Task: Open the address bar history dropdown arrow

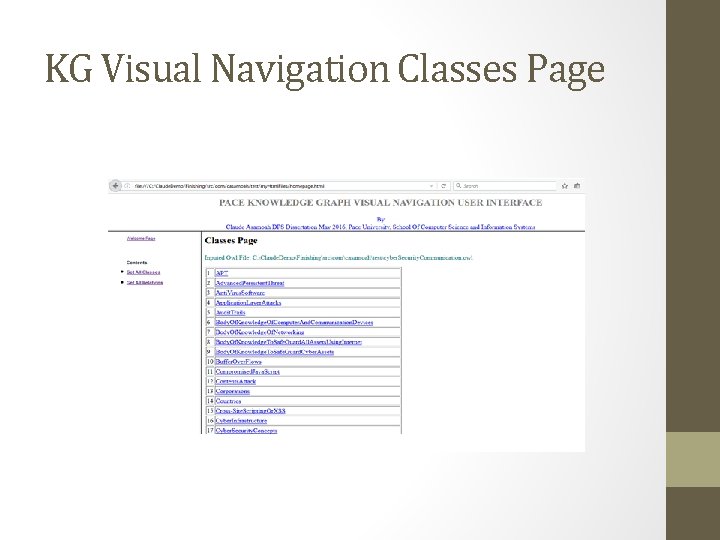Action: tap(432, 186)
